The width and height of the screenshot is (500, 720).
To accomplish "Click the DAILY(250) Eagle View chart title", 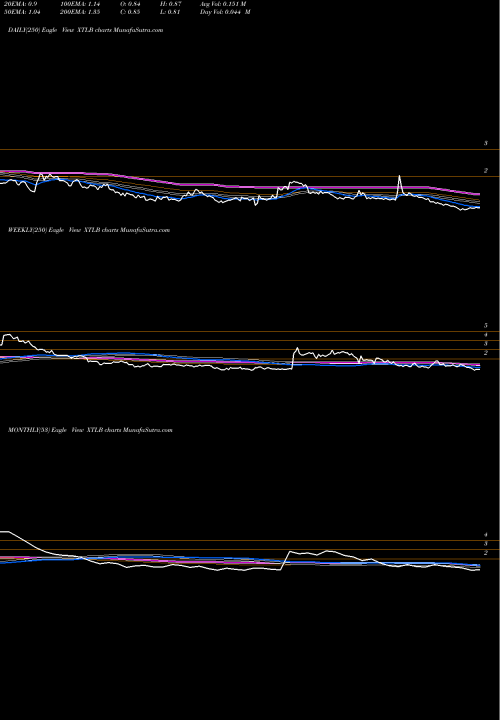I will pyautogui.click(x=85, y=30).
